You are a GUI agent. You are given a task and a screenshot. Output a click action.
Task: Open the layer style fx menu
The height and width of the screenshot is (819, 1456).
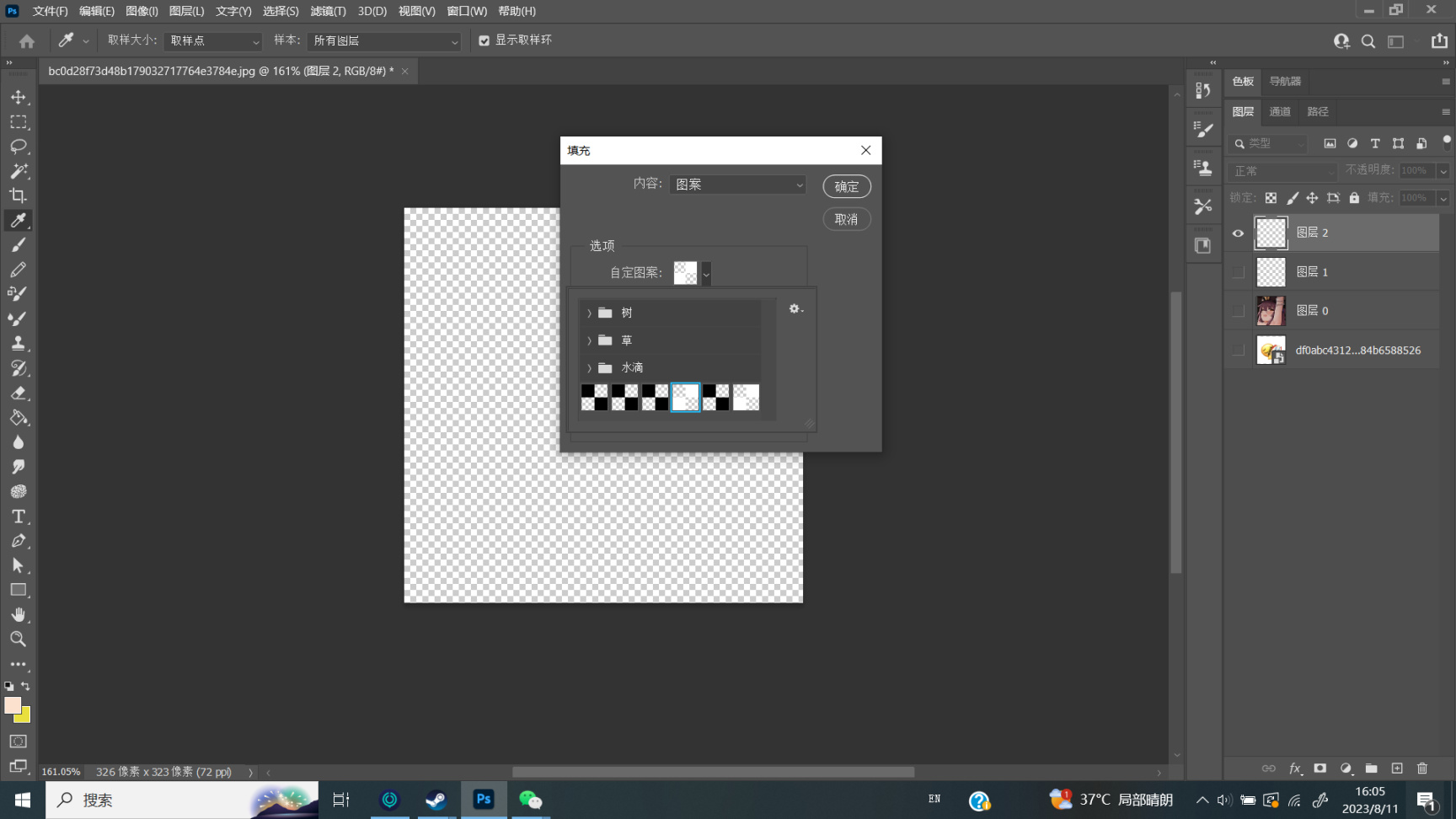[1295, 768]
